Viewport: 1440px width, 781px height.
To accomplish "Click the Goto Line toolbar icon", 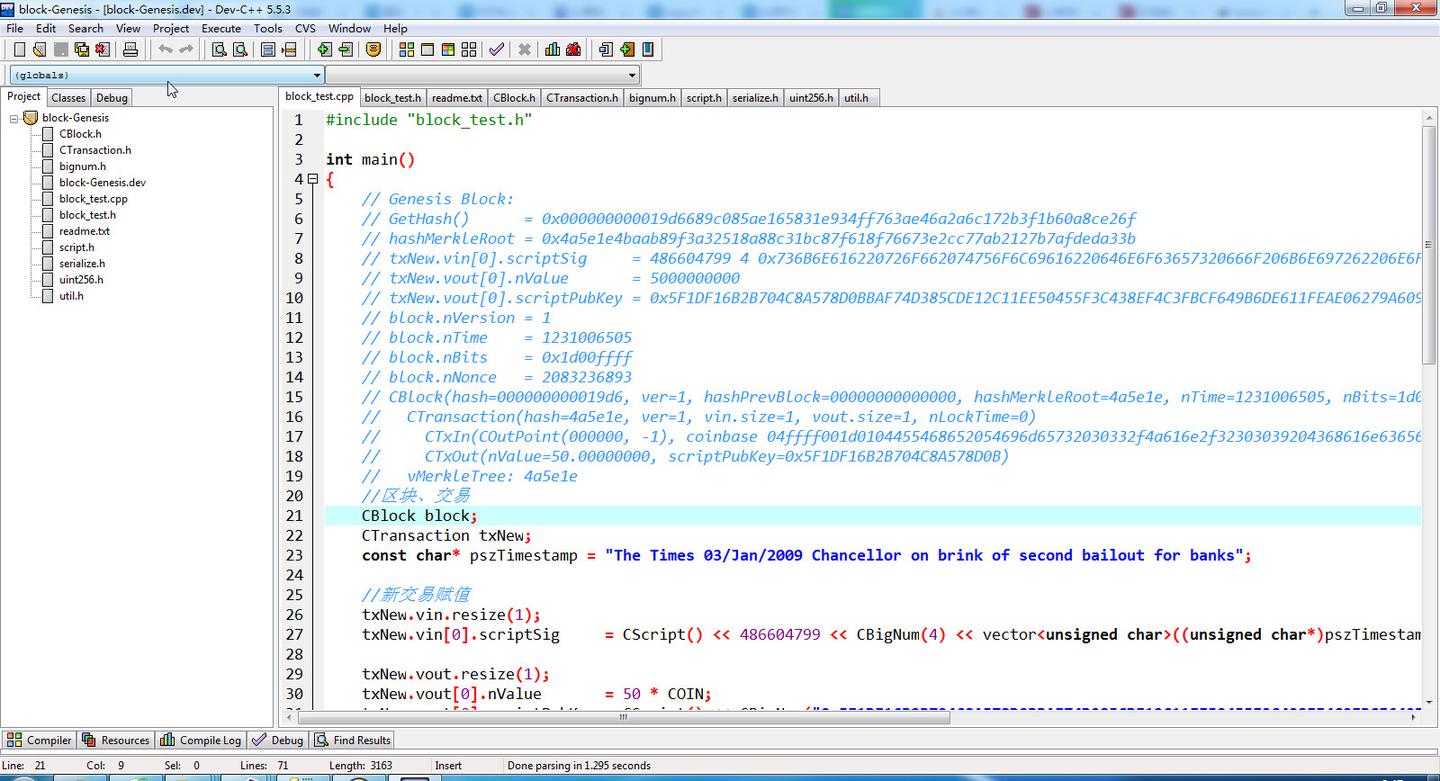I will pos(289,49).
